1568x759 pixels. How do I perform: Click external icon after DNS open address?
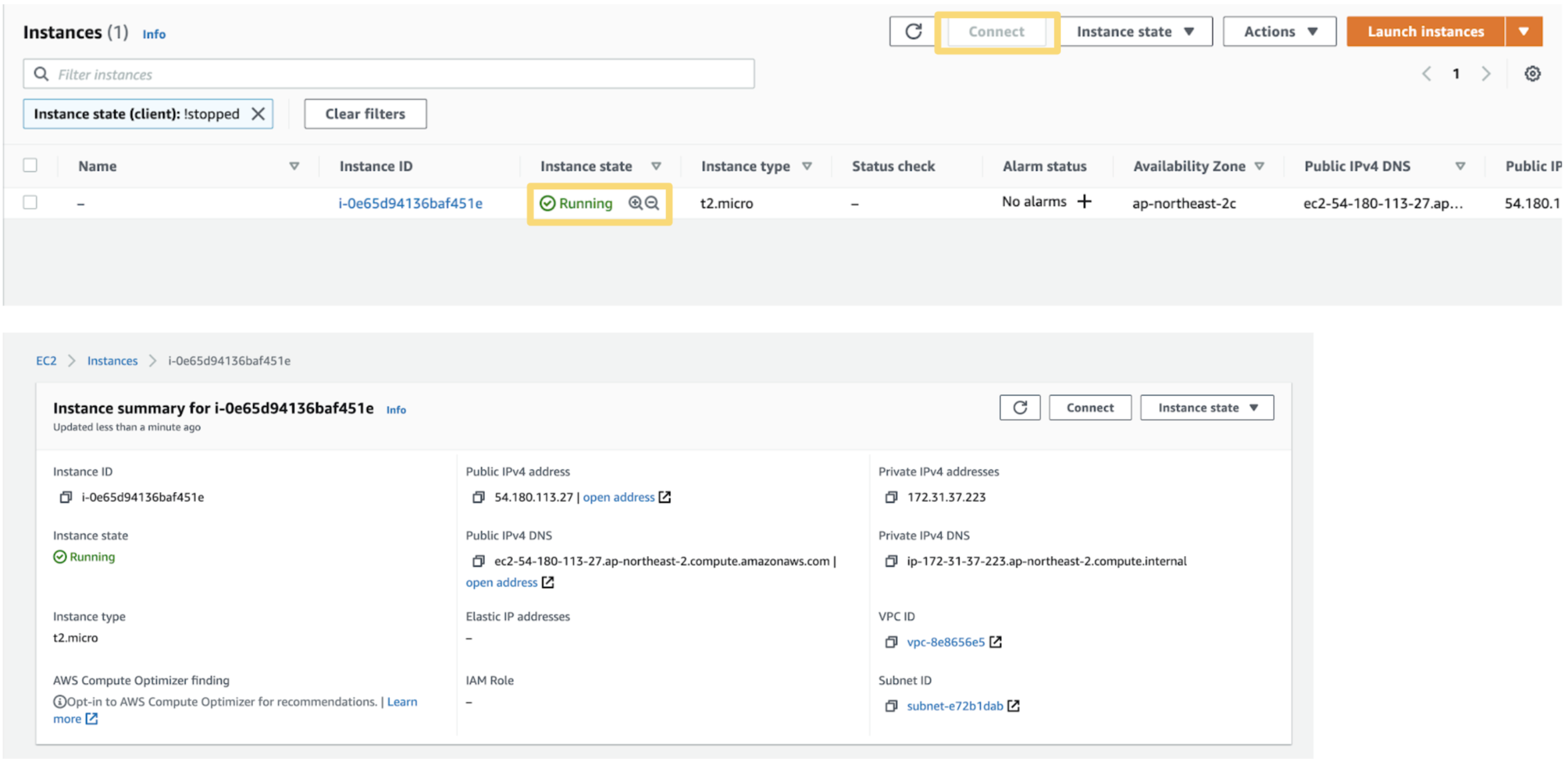click(x=548, y=583)
